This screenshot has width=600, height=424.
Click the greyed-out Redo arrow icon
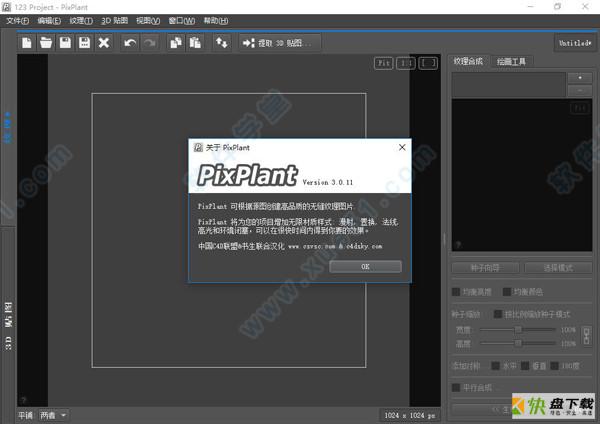[150, 42]
